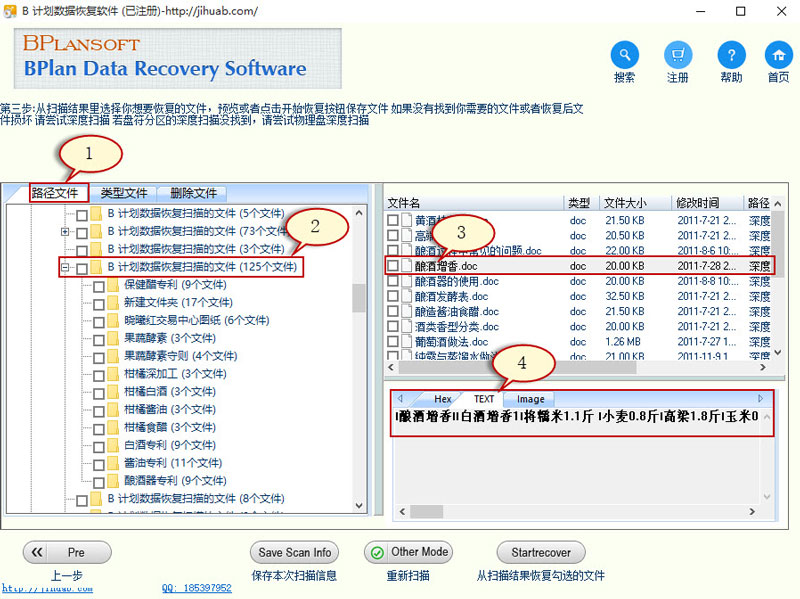Click the folder icon of 酱油专利
Viewport: 800px width, 599px height.
click(113, 463)
